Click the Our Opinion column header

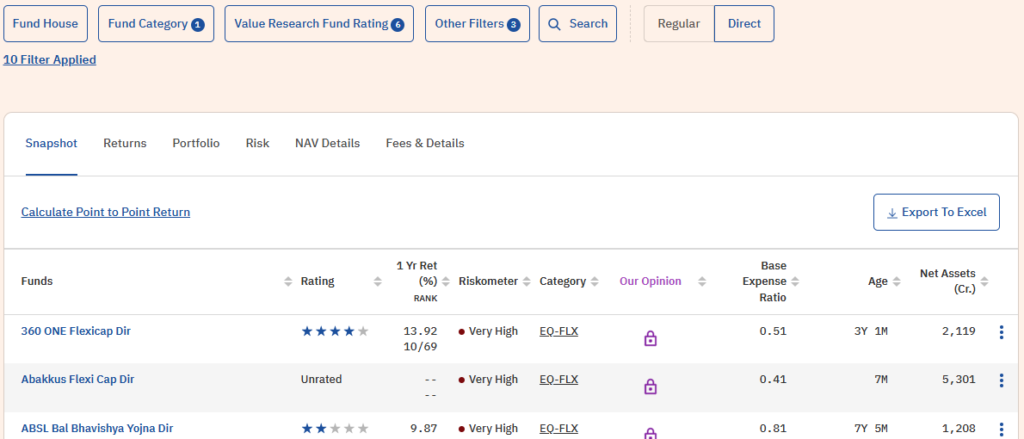[650, 282]
